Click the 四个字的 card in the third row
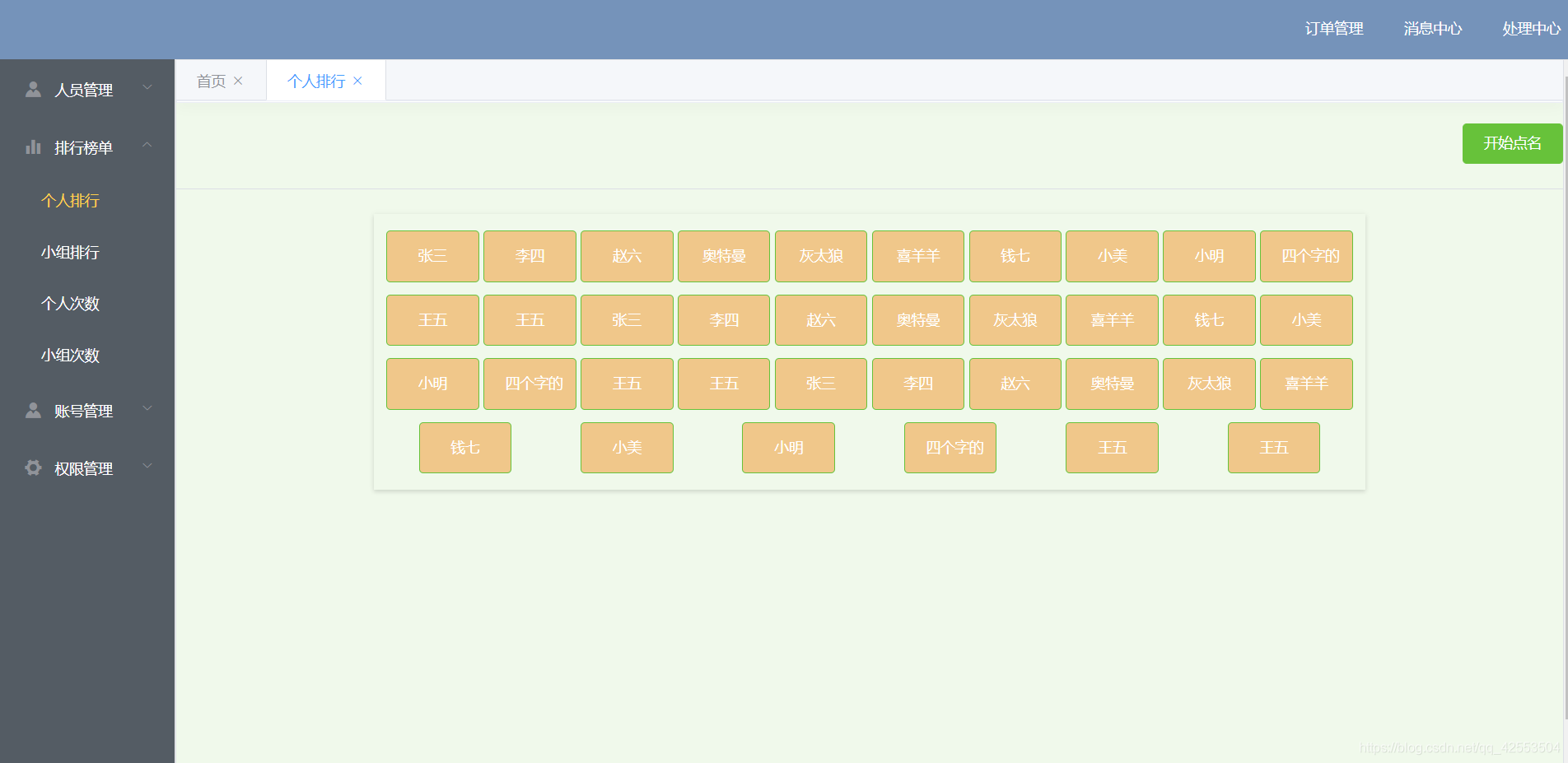Image resolution: width=1568 pixels, height=763 pixels. tap(530, 384)
